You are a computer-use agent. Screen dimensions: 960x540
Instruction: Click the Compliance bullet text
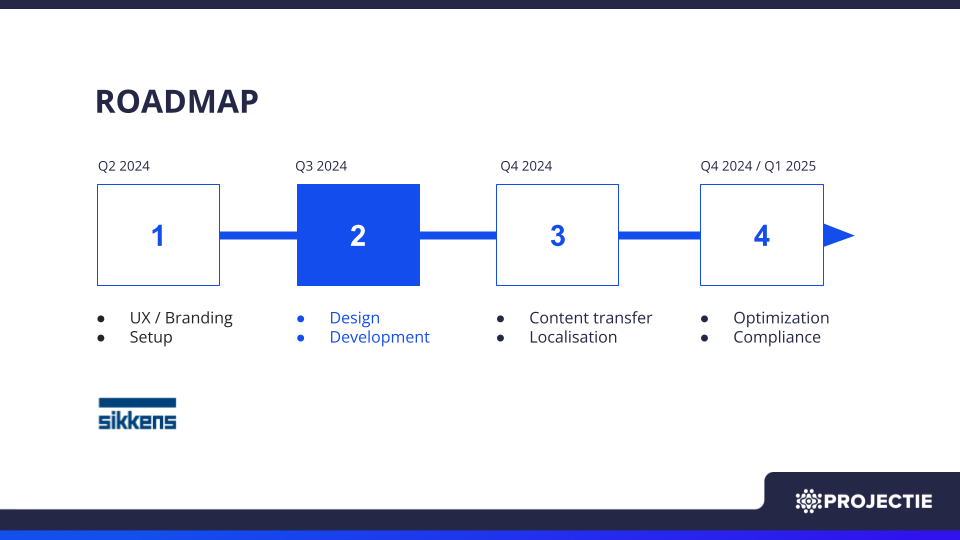[776, 337]
